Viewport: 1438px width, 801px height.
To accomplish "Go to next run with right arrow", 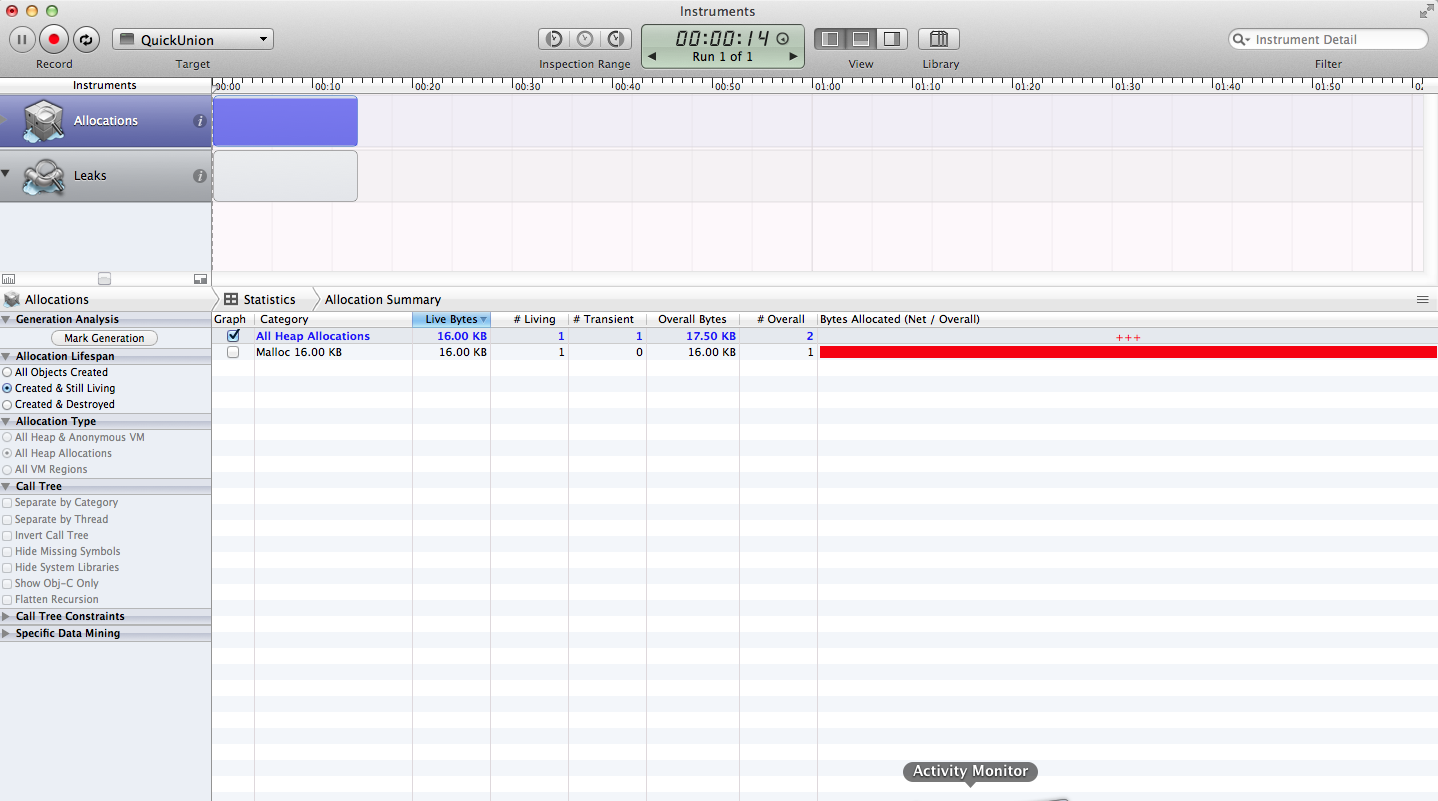I will coord(794,57).
